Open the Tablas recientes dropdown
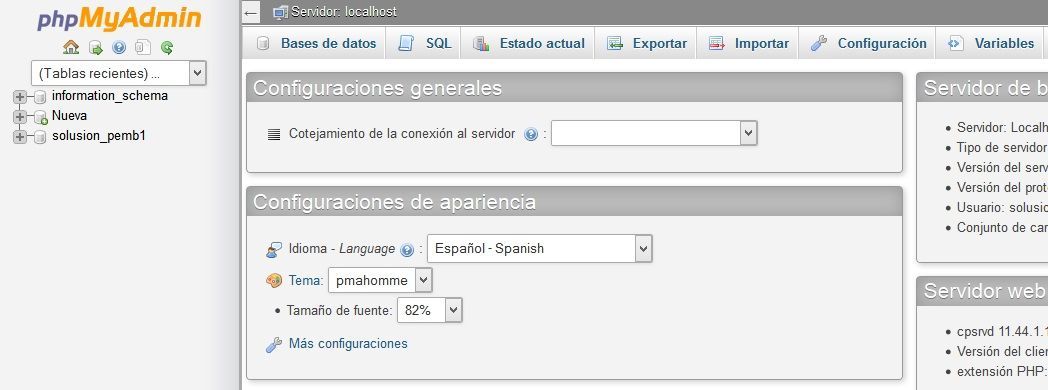1048x390 pixels. (118, 73)
